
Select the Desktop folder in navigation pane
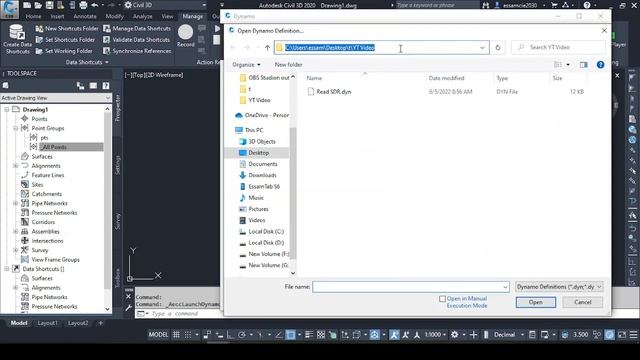pos(258,153)
